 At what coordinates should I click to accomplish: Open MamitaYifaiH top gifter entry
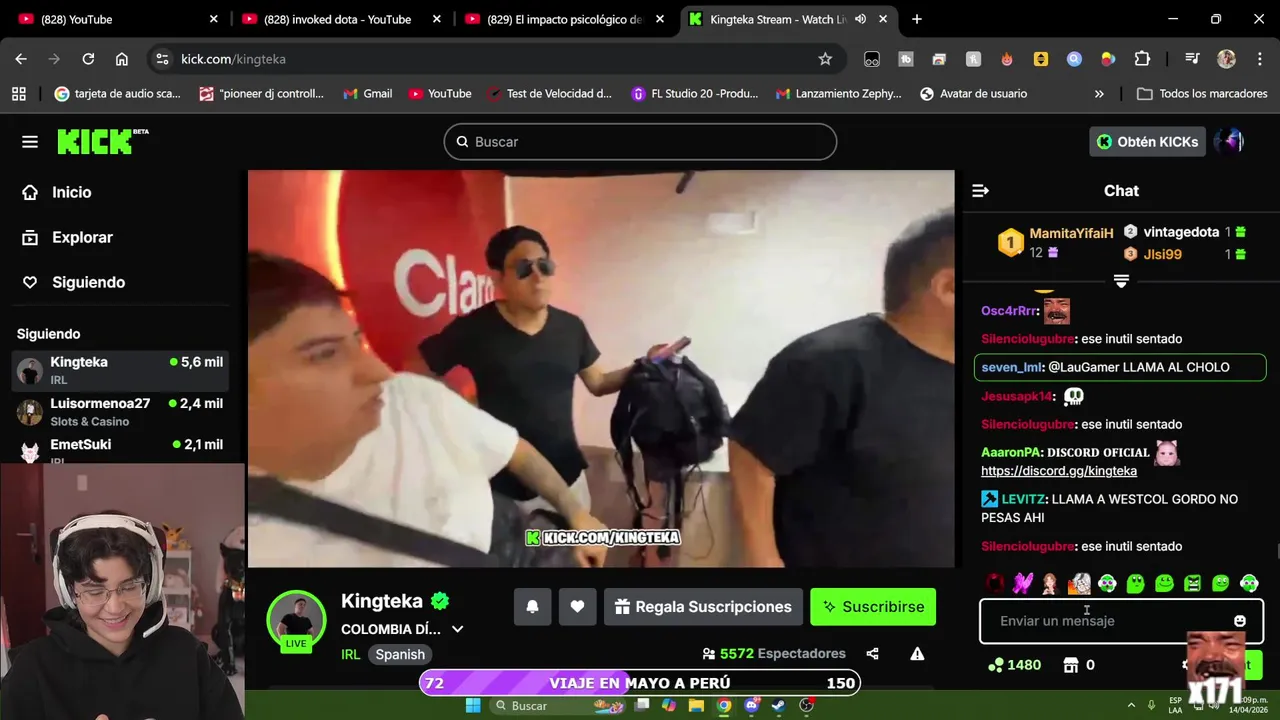click(1056, 242)
